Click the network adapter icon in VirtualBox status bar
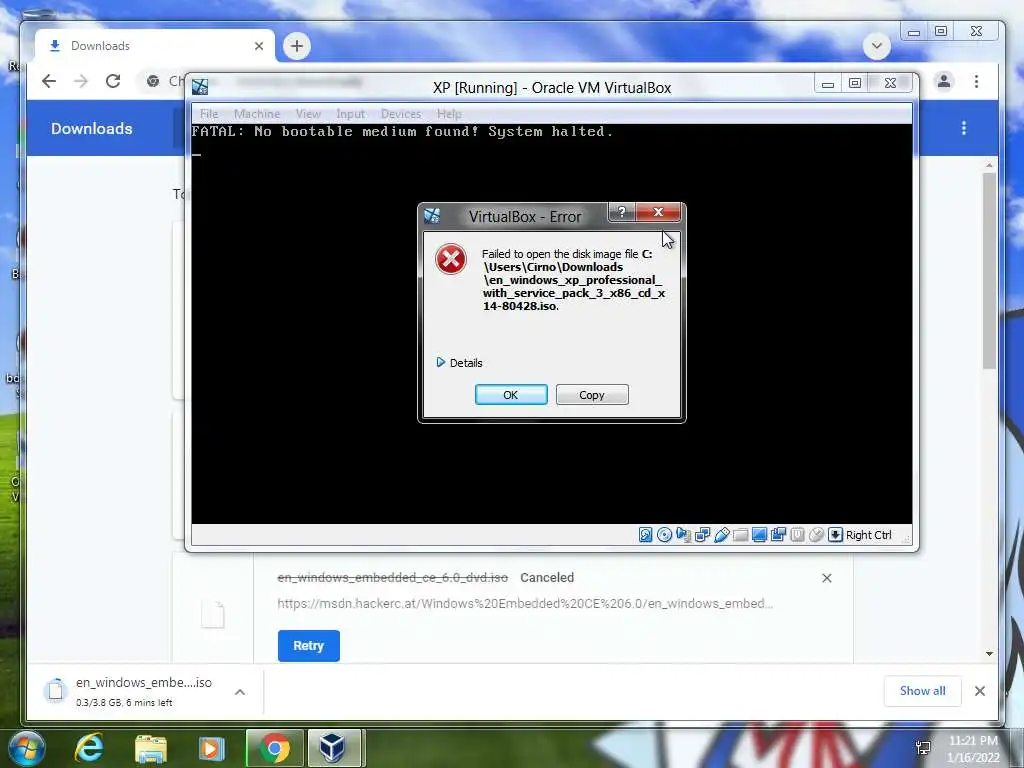This screenshot has height=768, width=1024. pos(702,535)
